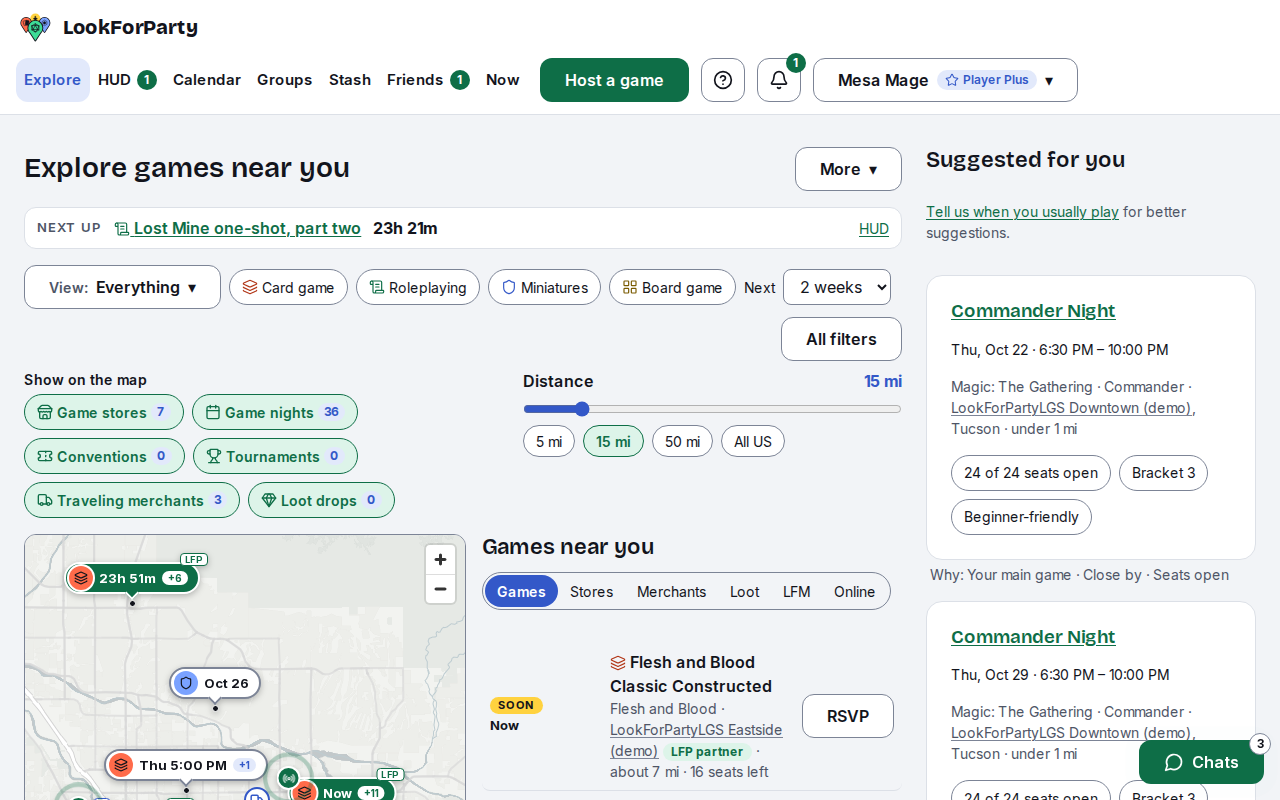This screenshot has height=800, width=1280.
Task: Open Stash in the navigation
Action: (x=350, y=80)
